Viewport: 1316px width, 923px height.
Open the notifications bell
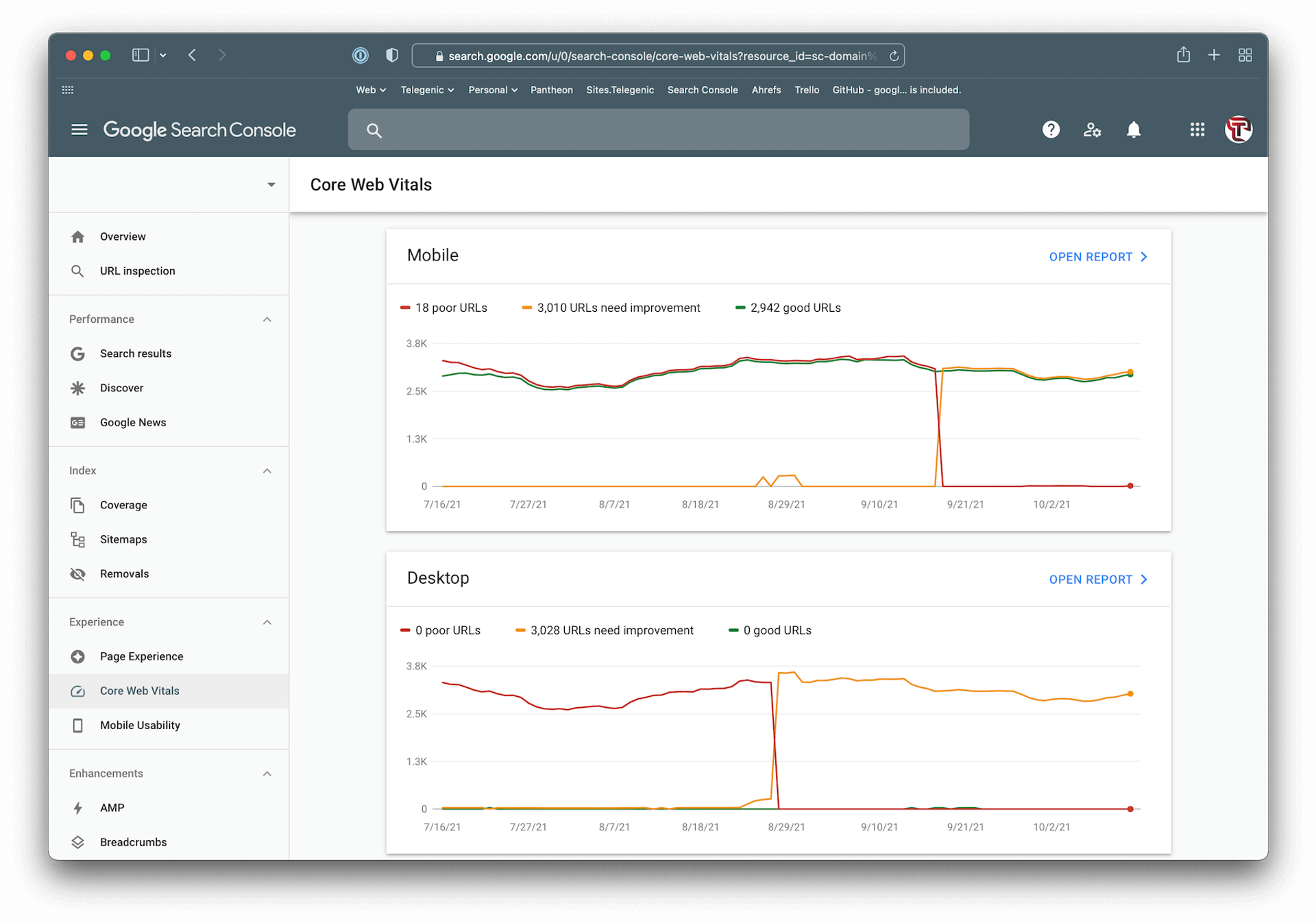[x=1134, y=130]
